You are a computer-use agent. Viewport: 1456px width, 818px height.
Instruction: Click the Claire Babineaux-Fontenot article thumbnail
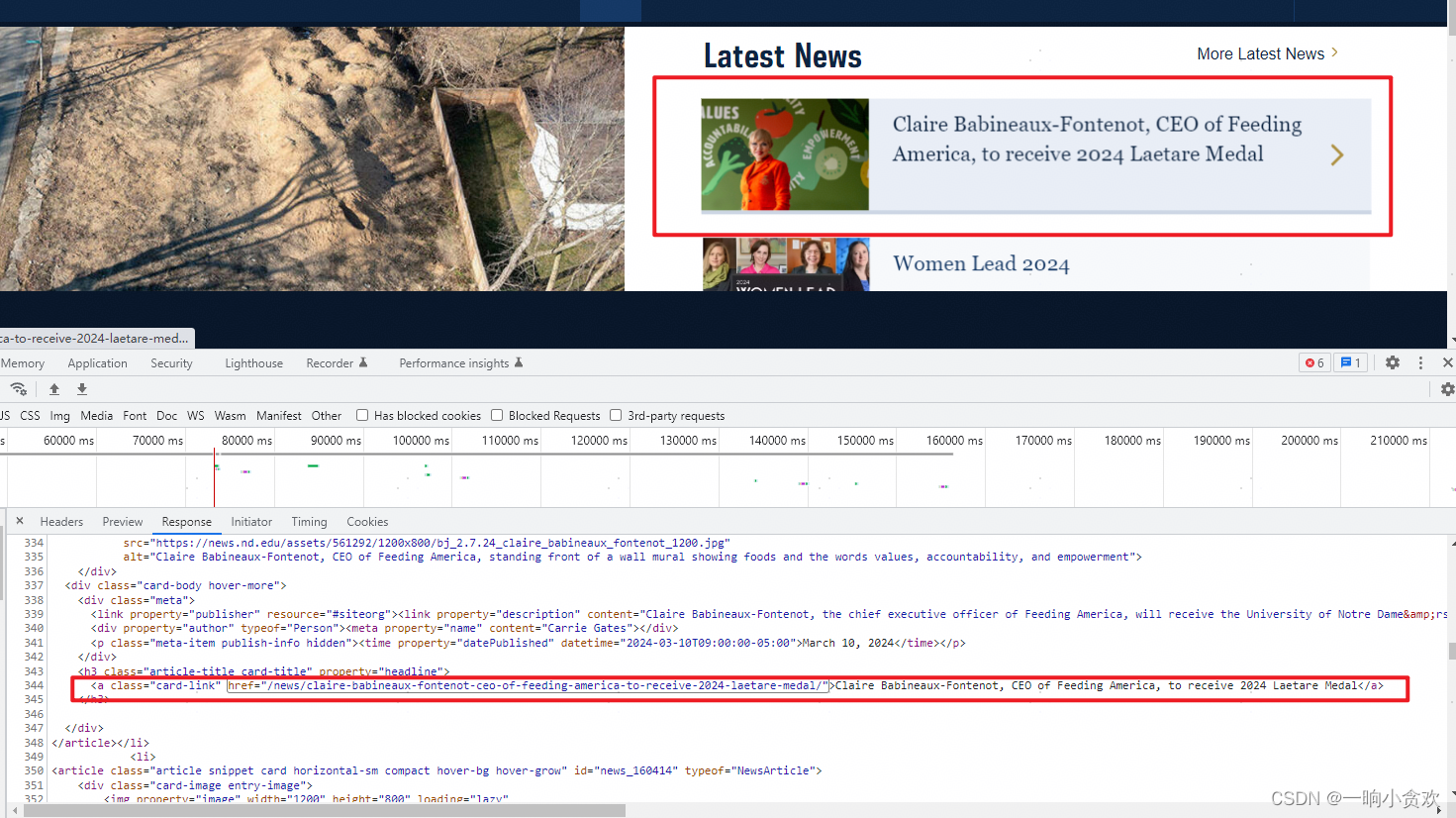coord(785,154)
